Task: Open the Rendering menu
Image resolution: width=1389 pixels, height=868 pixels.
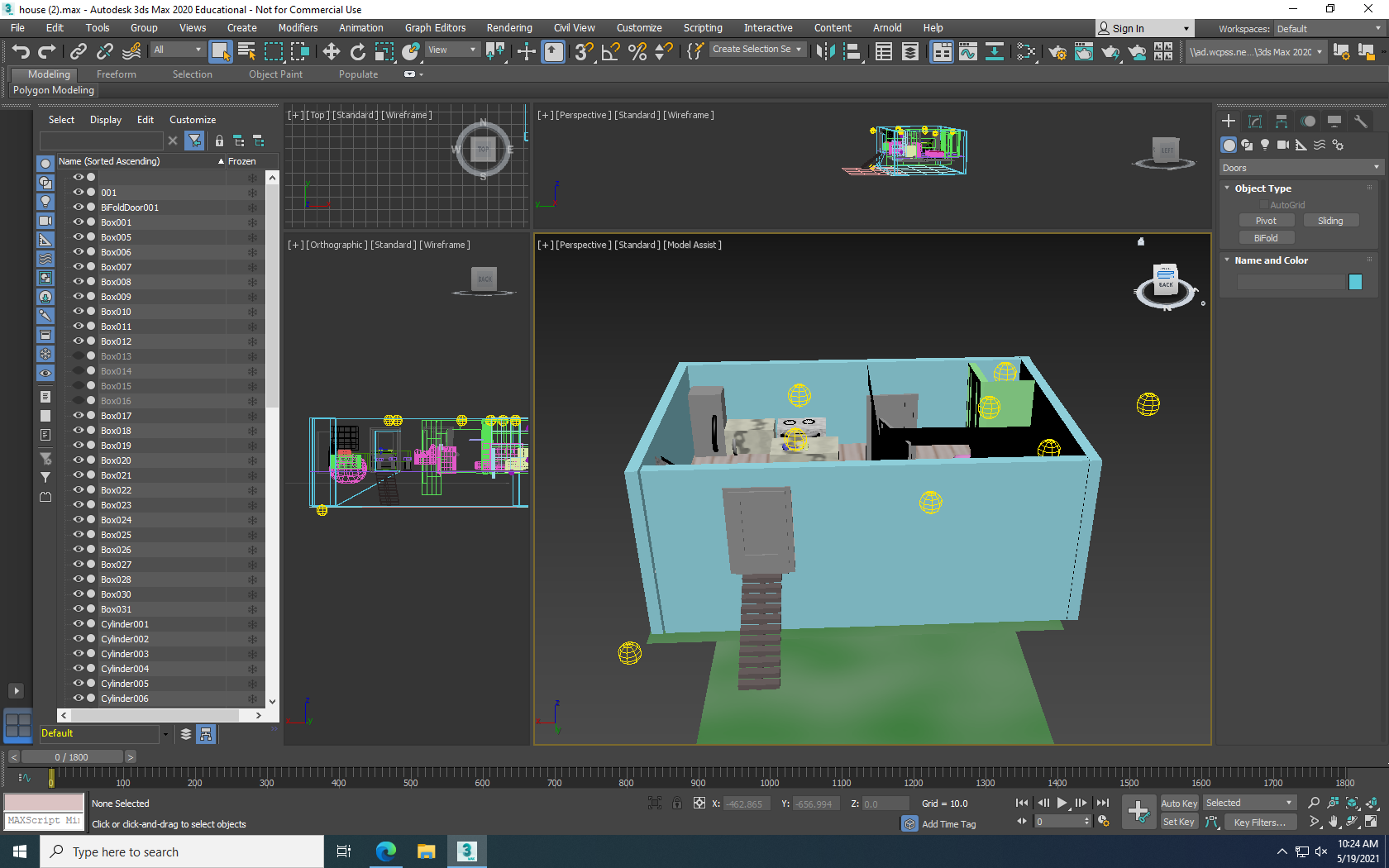Action: pyautogui.click(x=509, y=28)
